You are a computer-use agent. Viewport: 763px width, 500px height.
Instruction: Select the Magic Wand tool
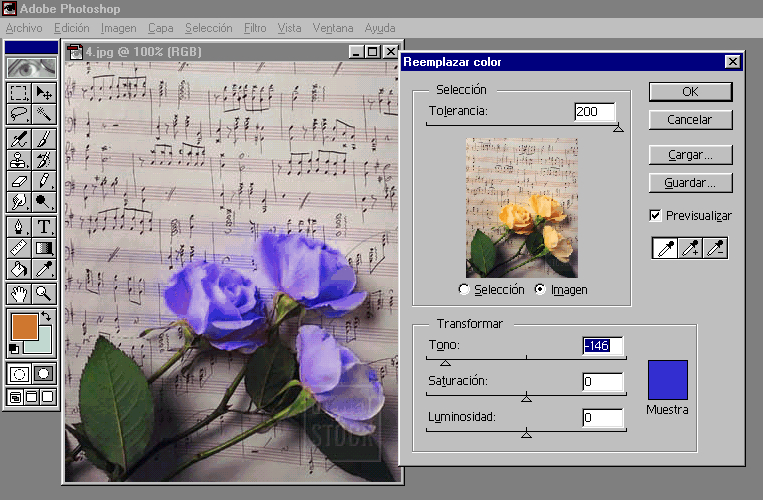pyautogui.click(x=44, y=114)
